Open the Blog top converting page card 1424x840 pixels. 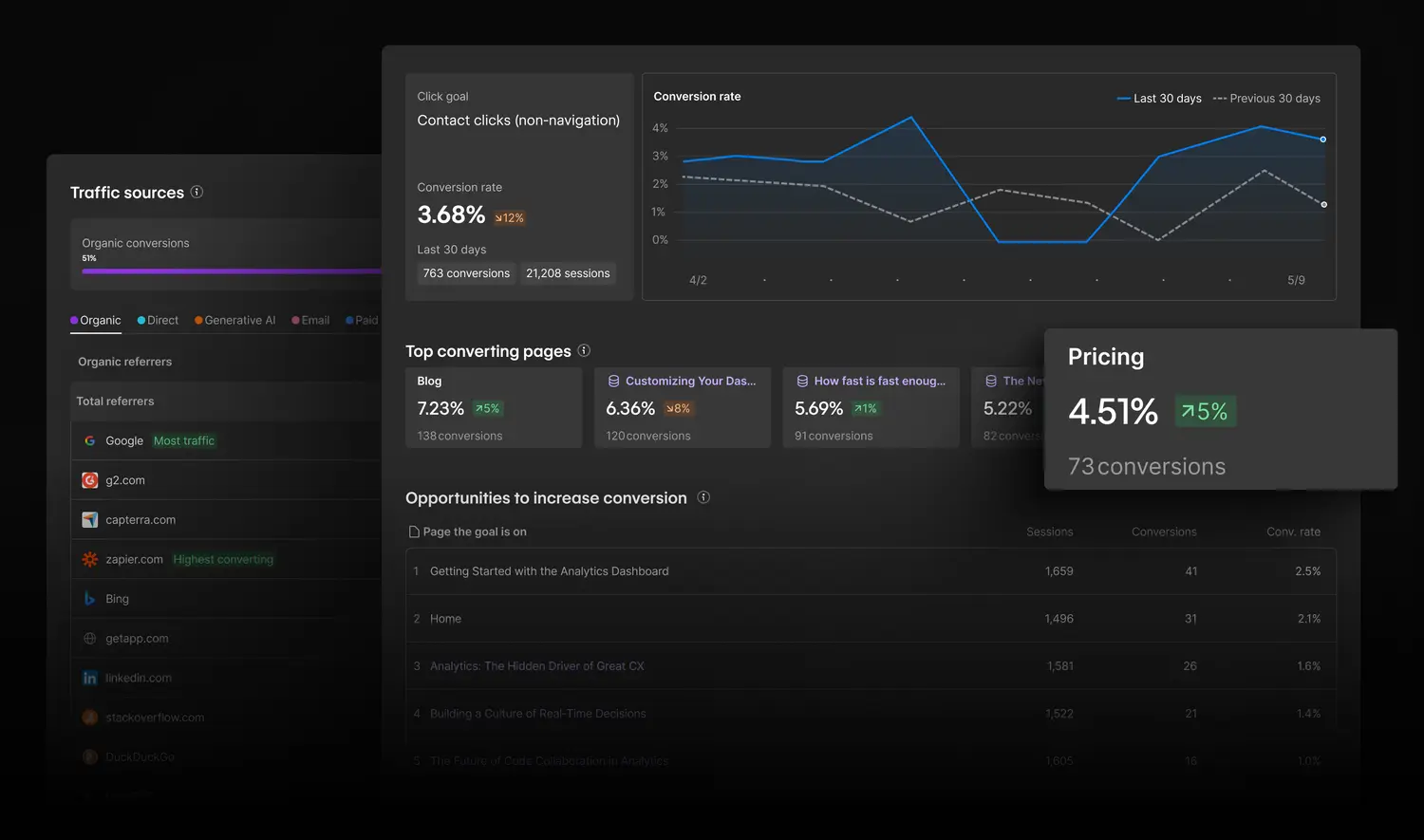coord(494,407)
